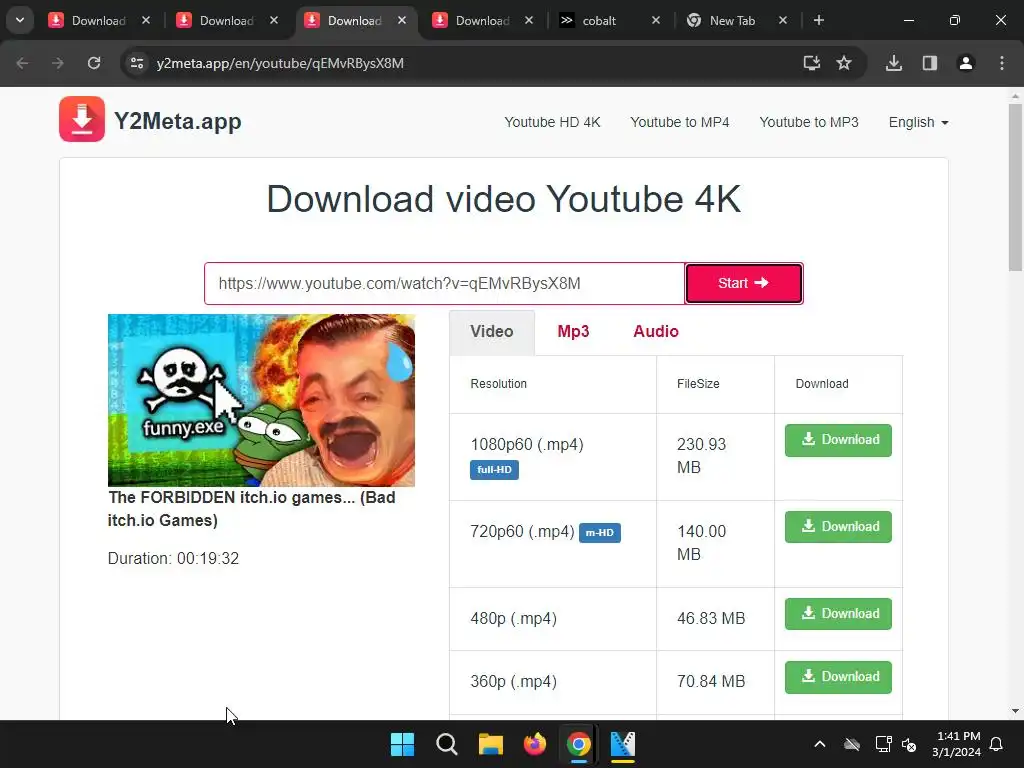1024x768 pixels.
Task: Open the blue film-strip app in taskbar
Action: pos(622,744)
